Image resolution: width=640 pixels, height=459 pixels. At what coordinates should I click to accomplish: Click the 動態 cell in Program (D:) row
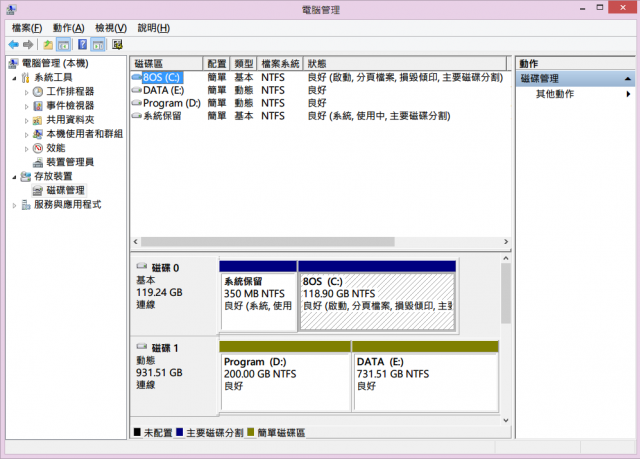point(244,103)
